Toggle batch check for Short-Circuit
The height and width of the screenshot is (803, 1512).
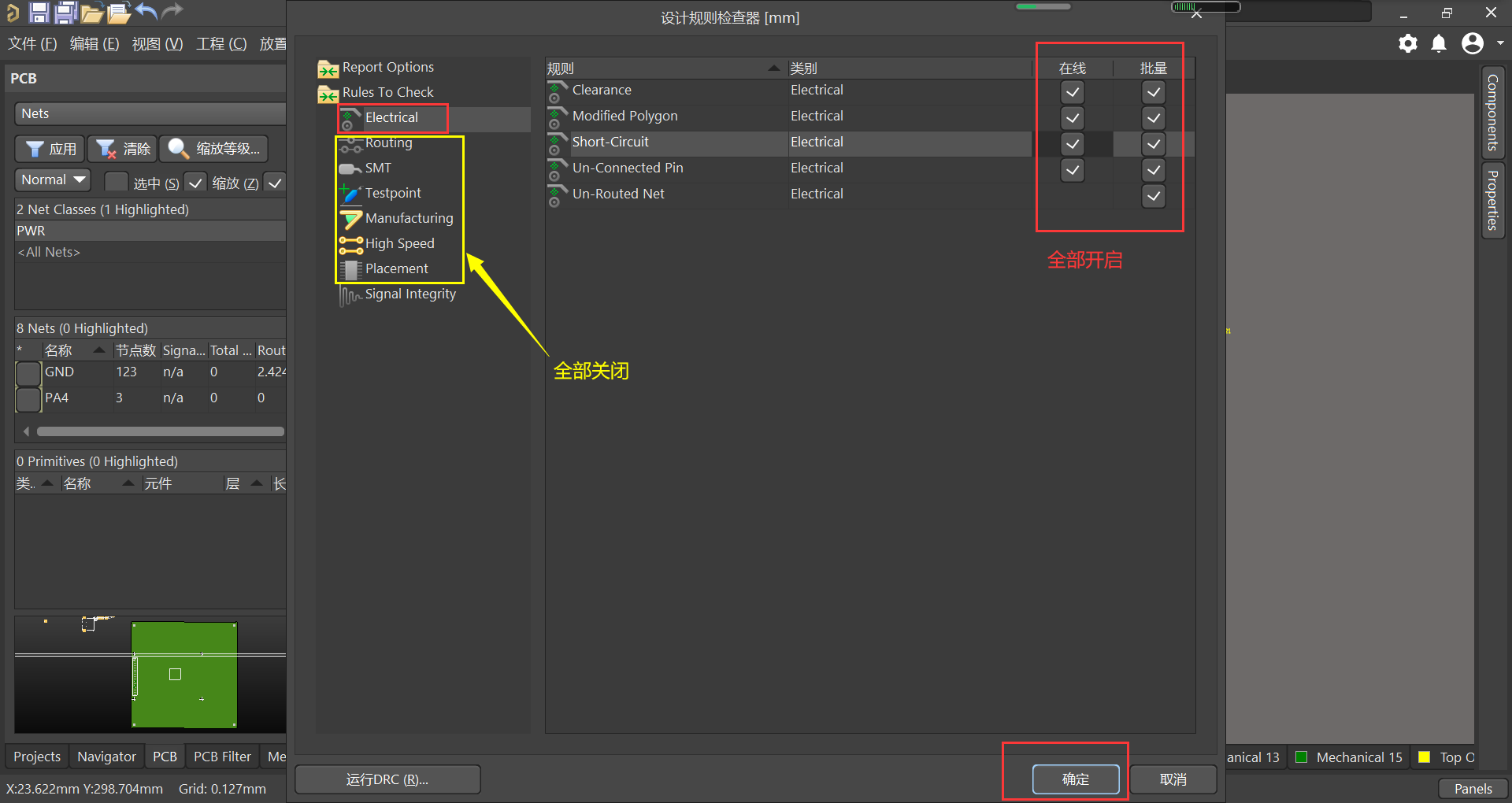(1154, 144)
